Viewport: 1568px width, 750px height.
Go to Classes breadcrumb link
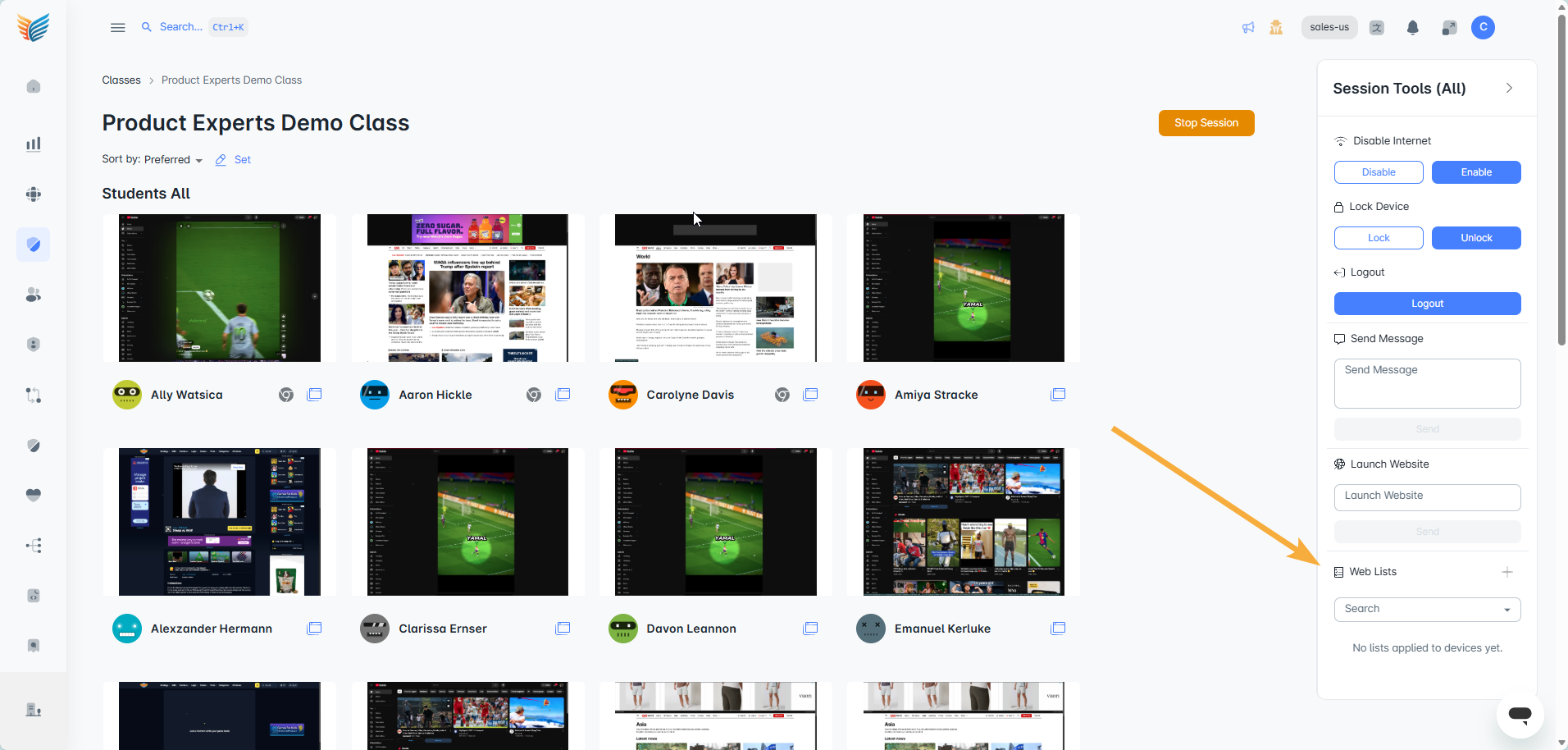coord(121,80)
